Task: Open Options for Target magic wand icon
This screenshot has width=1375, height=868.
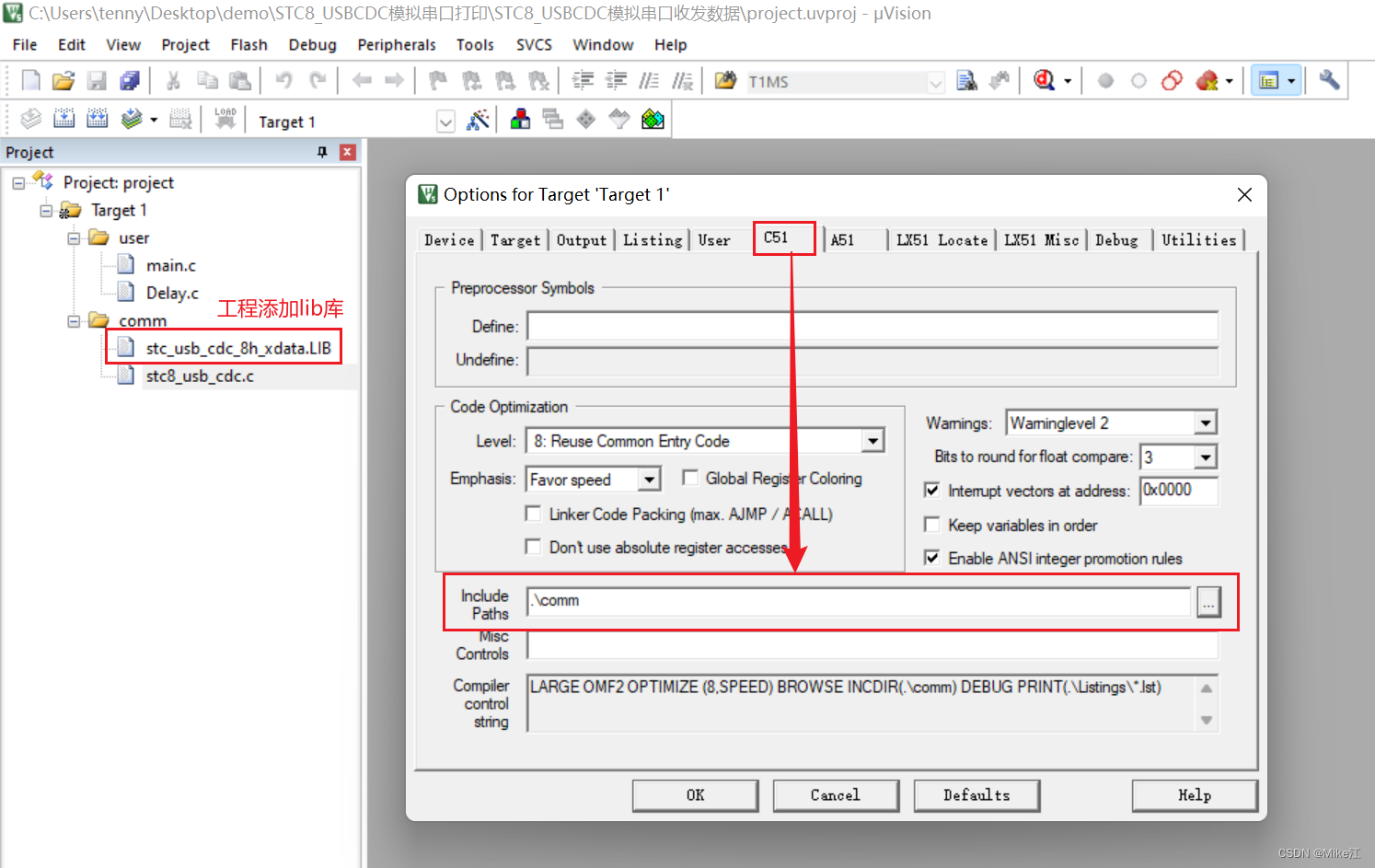Action: 478,120
